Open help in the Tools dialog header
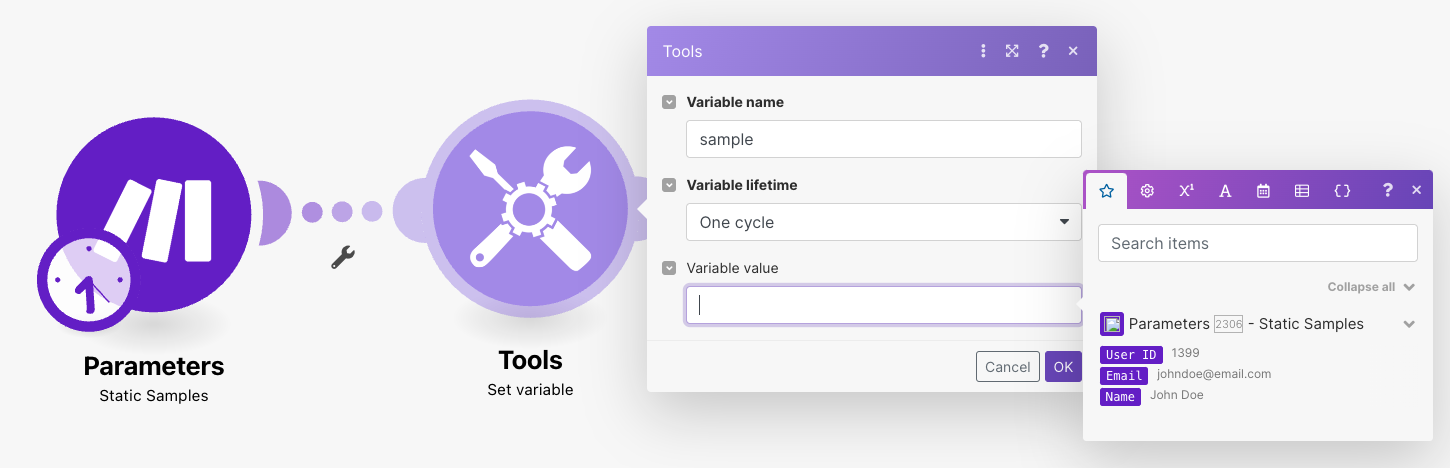Image resolution: width=1450 pixels, height=468 pixels. 1043,51
